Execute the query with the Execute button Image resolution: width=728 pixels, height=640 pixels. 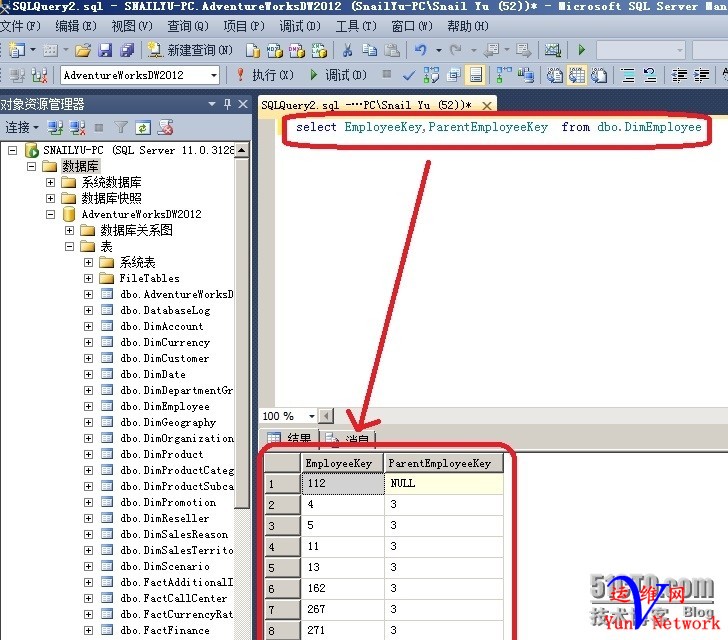[x=264, y=75]
